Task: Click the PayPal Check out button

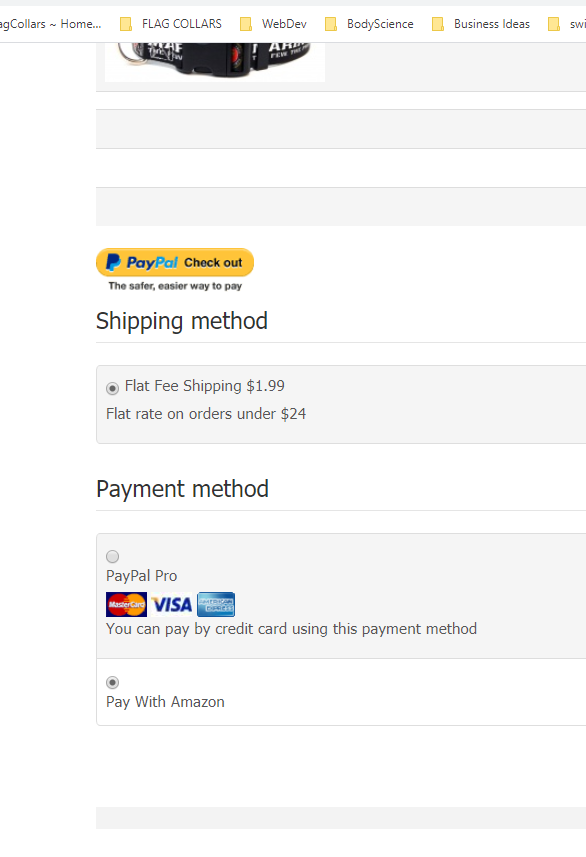Action: point(175,262)
